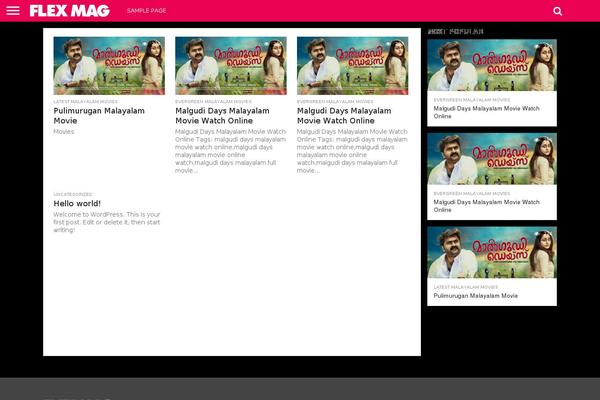The height and width of the screenshot is (400, 600).
Task: Click Latest Malayalam Movies category above Pulimurugan in grid
Action: [x=86, y=101]
